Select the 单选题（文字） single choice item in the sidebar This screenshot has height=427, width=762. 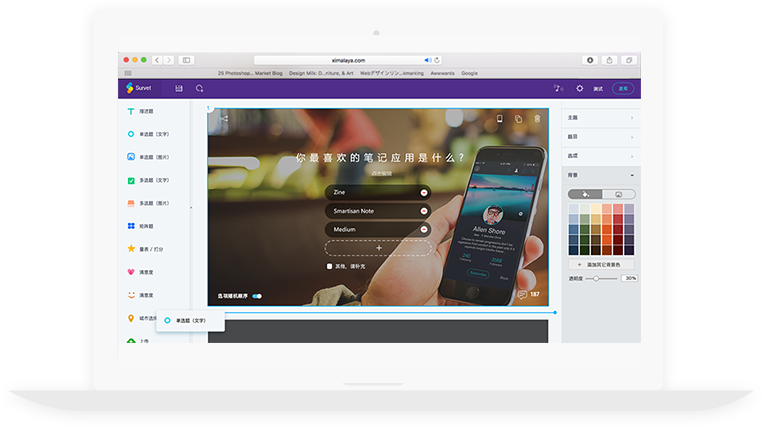point(148,134)
